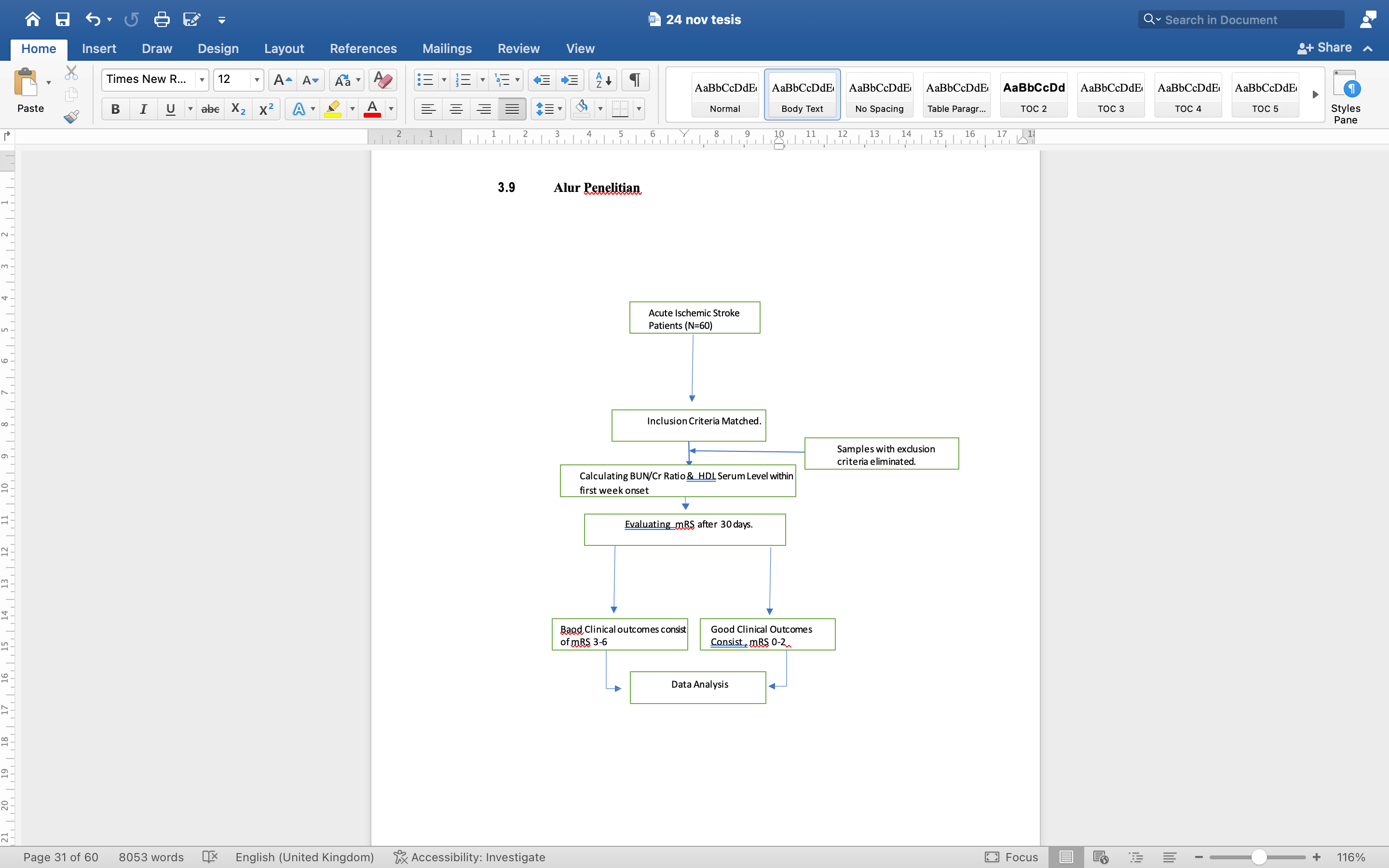This screenshot has width=1389, height=868.
Task: Select Print Layout view button
Action: pos(1066,856)
